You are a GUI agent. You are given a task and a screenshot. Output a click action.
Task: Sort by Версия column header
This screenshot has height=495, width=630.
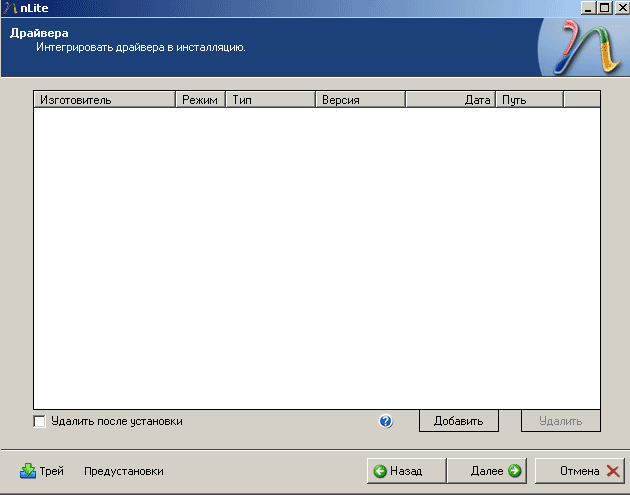click(360, 100)
